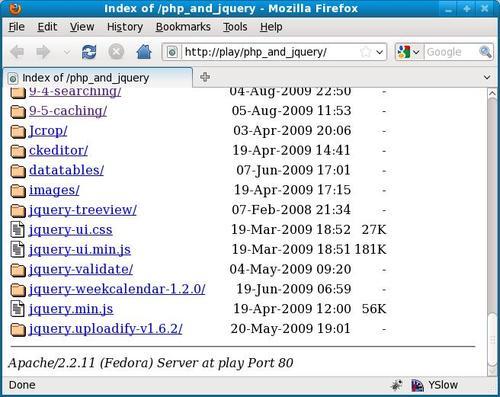The height and width of the screenshot is (397, 500).
Task: Open the jquery.min.js file link
Action: coord(71,309)
